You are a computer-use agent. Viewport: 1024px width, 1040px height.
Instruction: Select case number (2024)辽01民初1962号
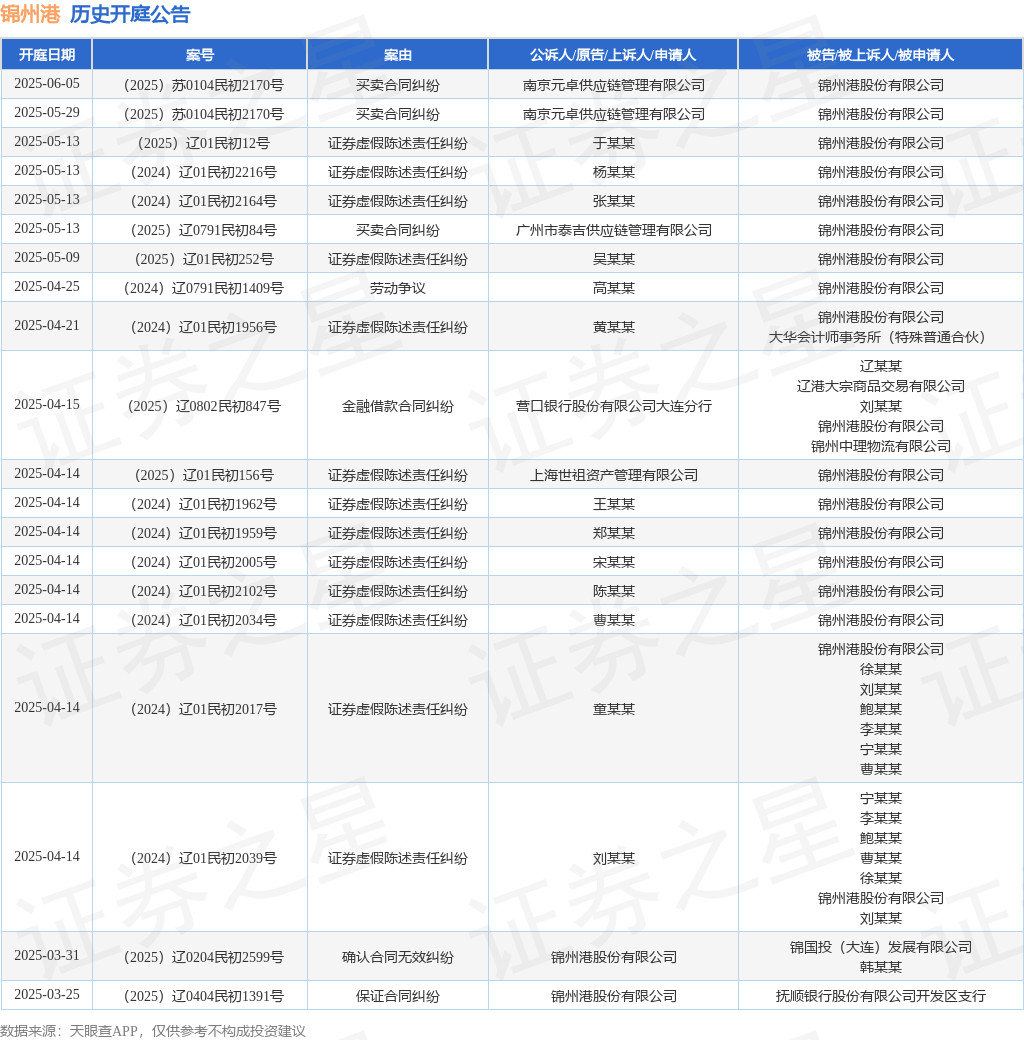200,504
